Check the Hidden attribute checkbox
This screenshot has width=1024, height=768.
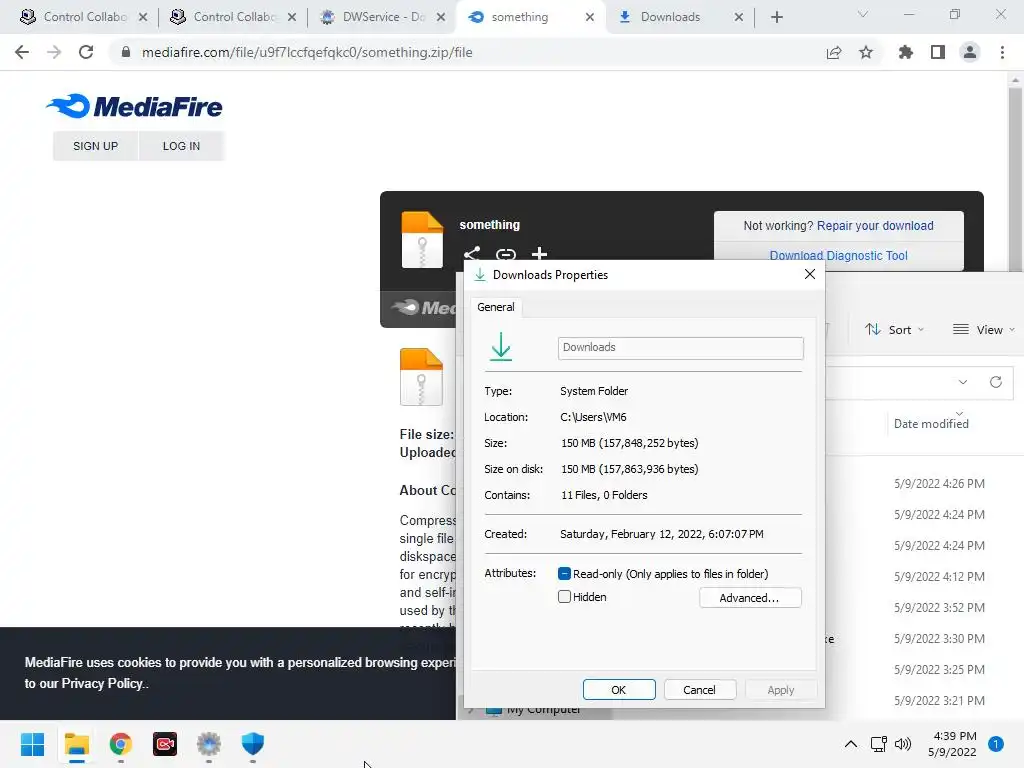[565, 597]
